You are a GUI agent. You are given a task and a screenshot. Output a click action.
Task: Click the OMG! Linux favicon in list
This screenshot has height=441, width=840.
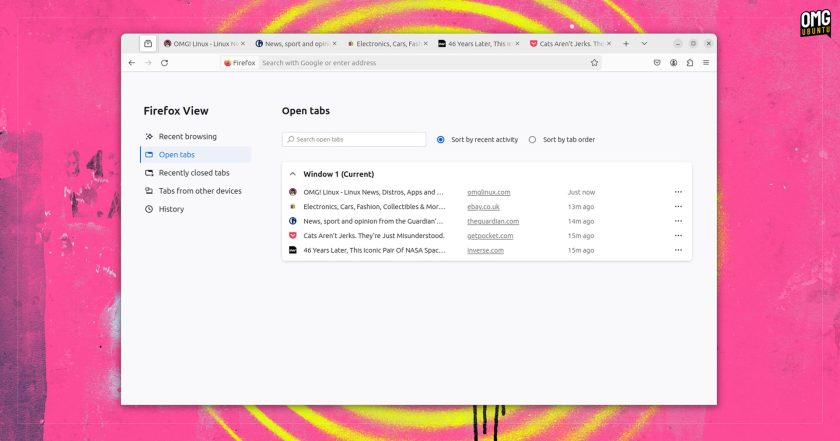pos(292,192)
